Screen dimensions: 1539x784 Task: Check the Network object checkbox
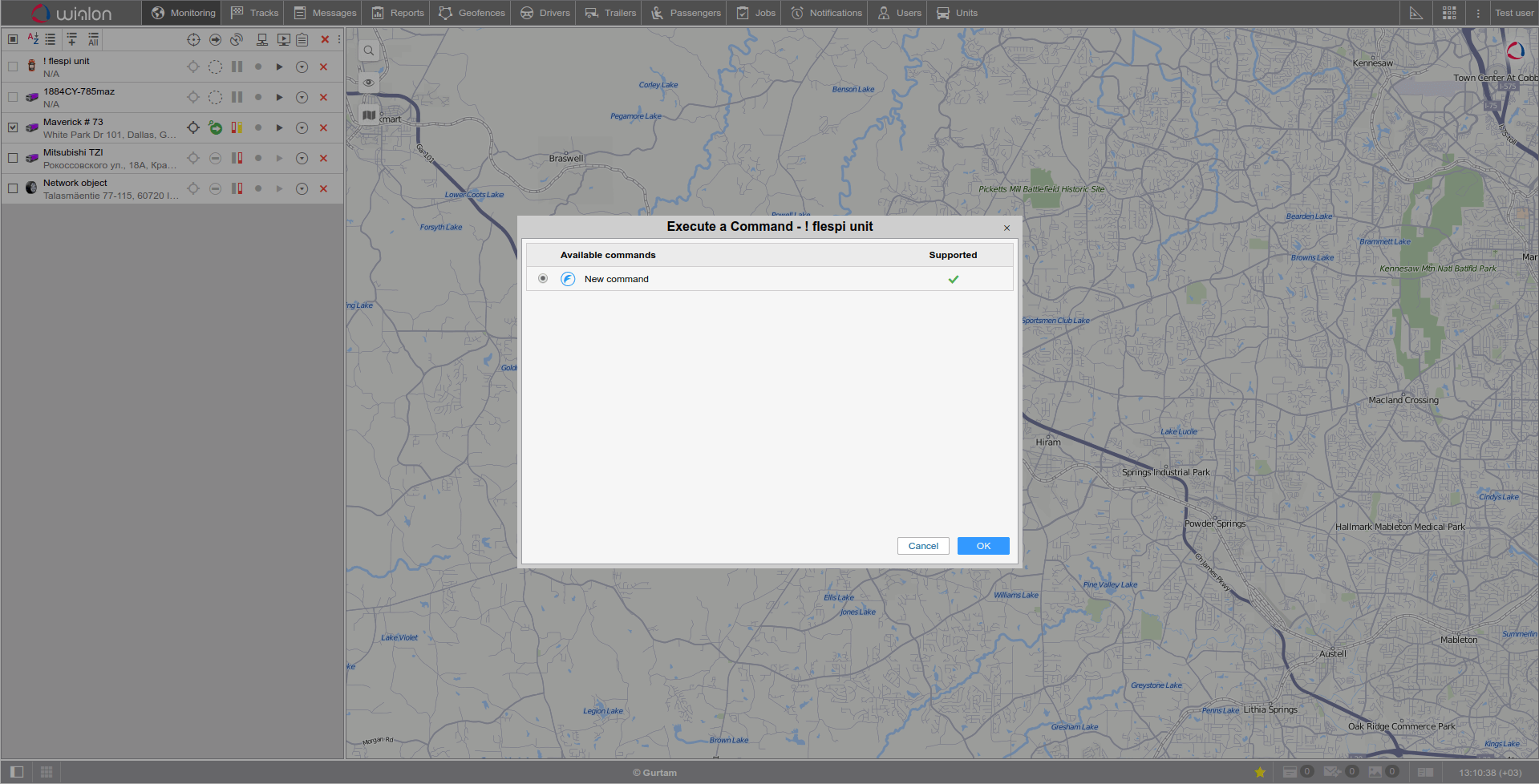13,188
